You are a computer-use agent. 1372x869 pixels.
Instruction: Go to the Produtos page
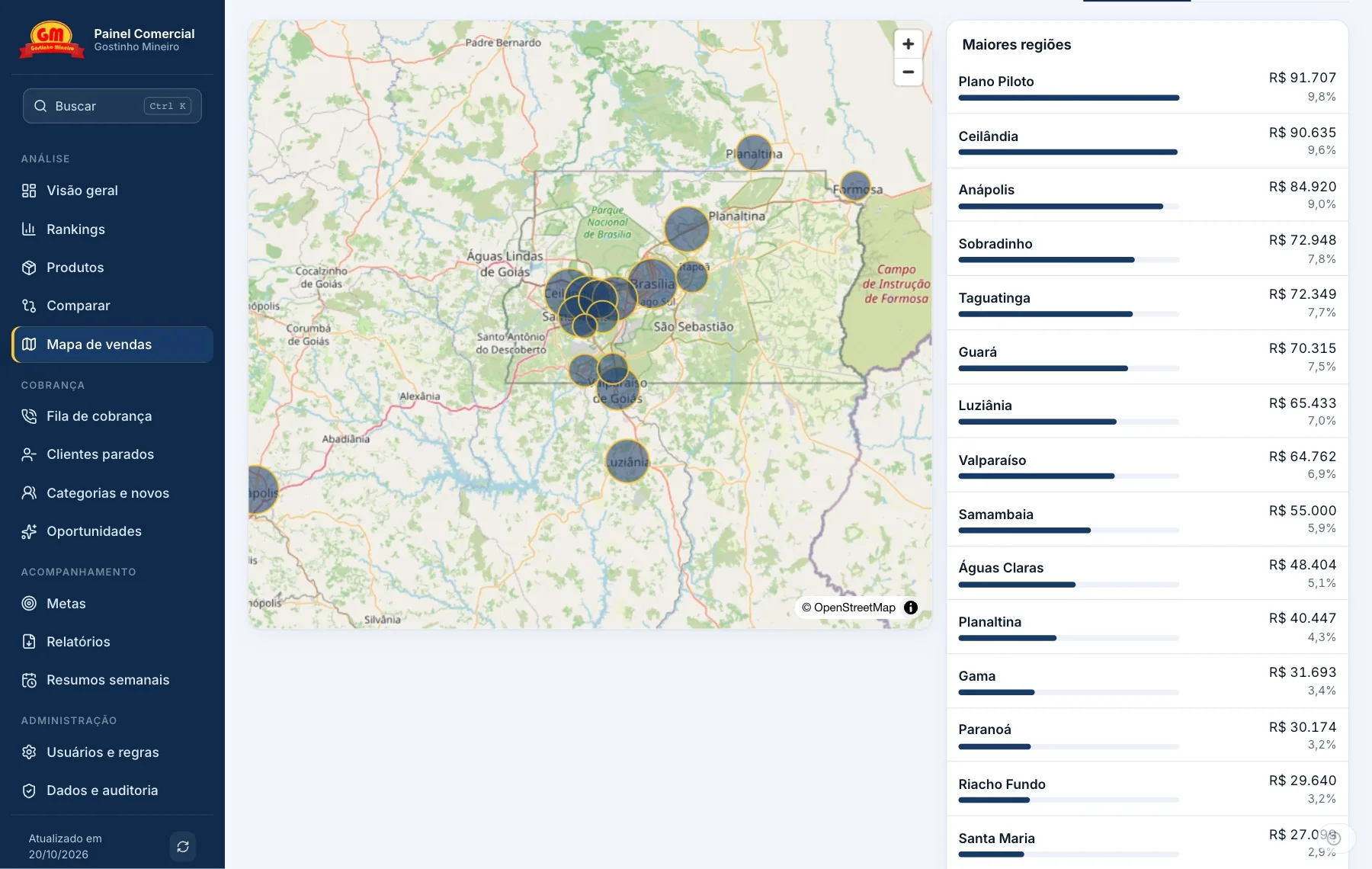click(112, 268)
